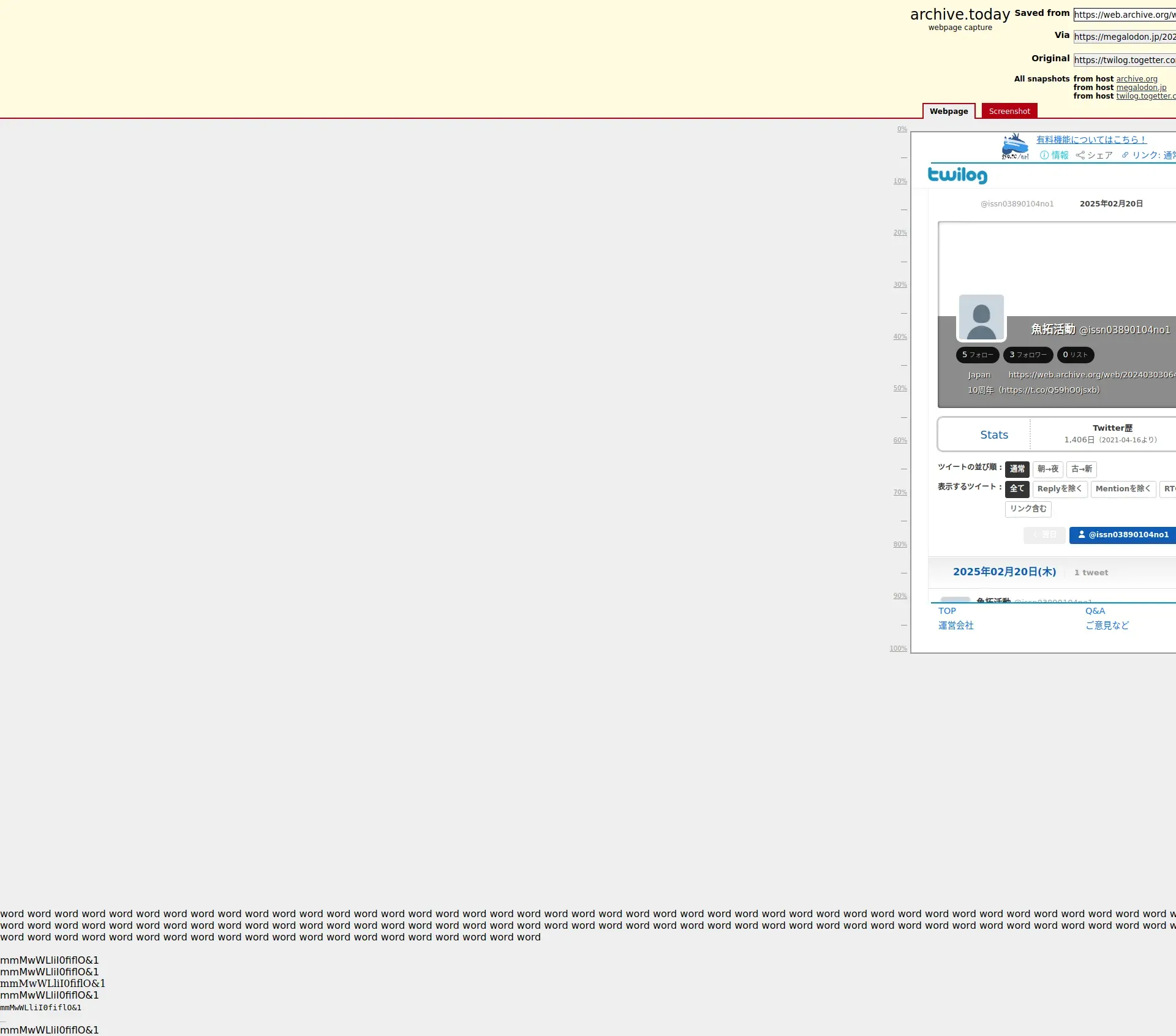Jump to the 50% page position marker
The image size is (1176, 1036).
tap(900, 388)
